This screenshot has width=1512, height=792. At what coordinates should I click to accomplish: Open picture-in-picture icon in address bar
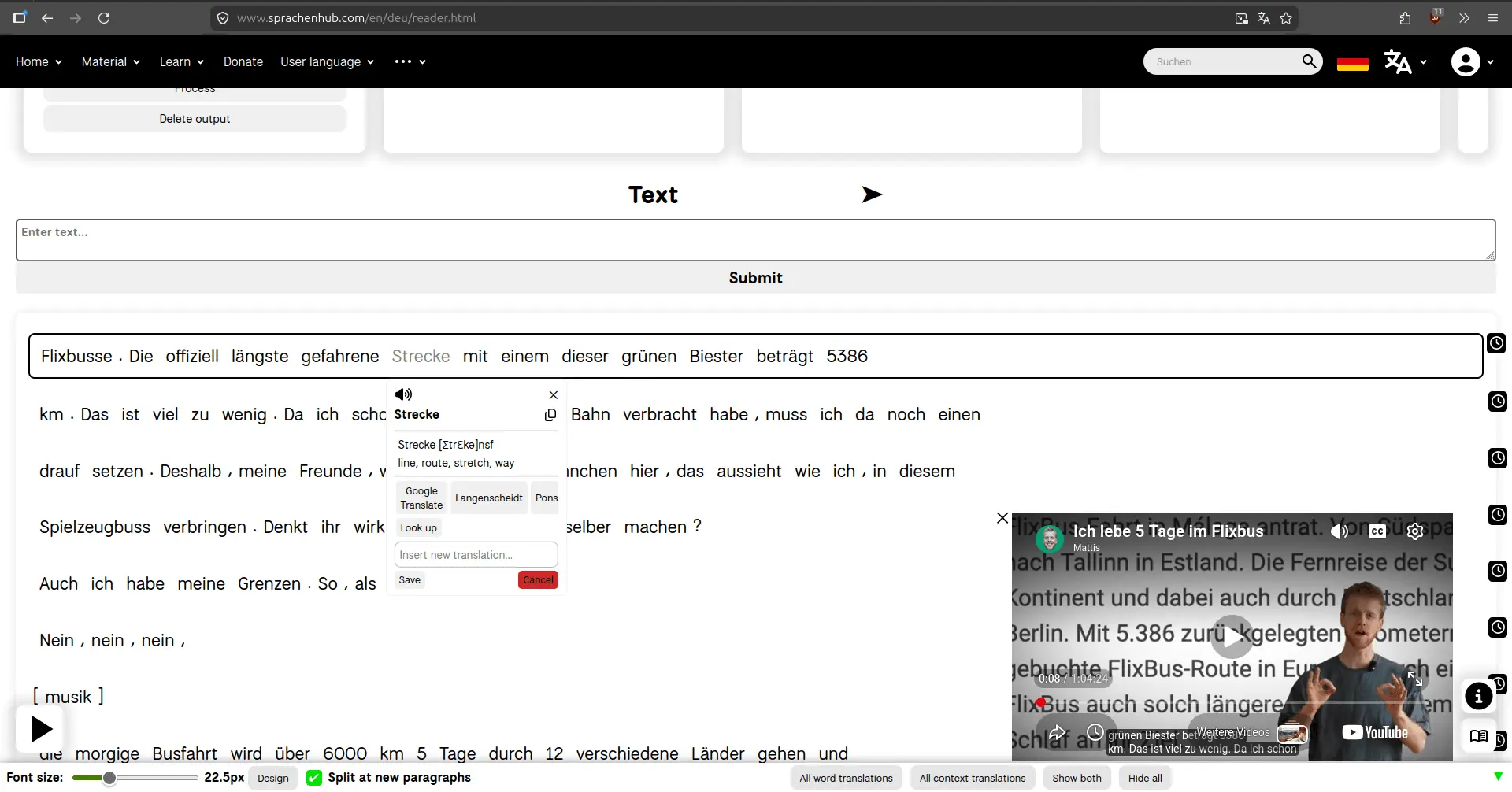point(1242,18)
